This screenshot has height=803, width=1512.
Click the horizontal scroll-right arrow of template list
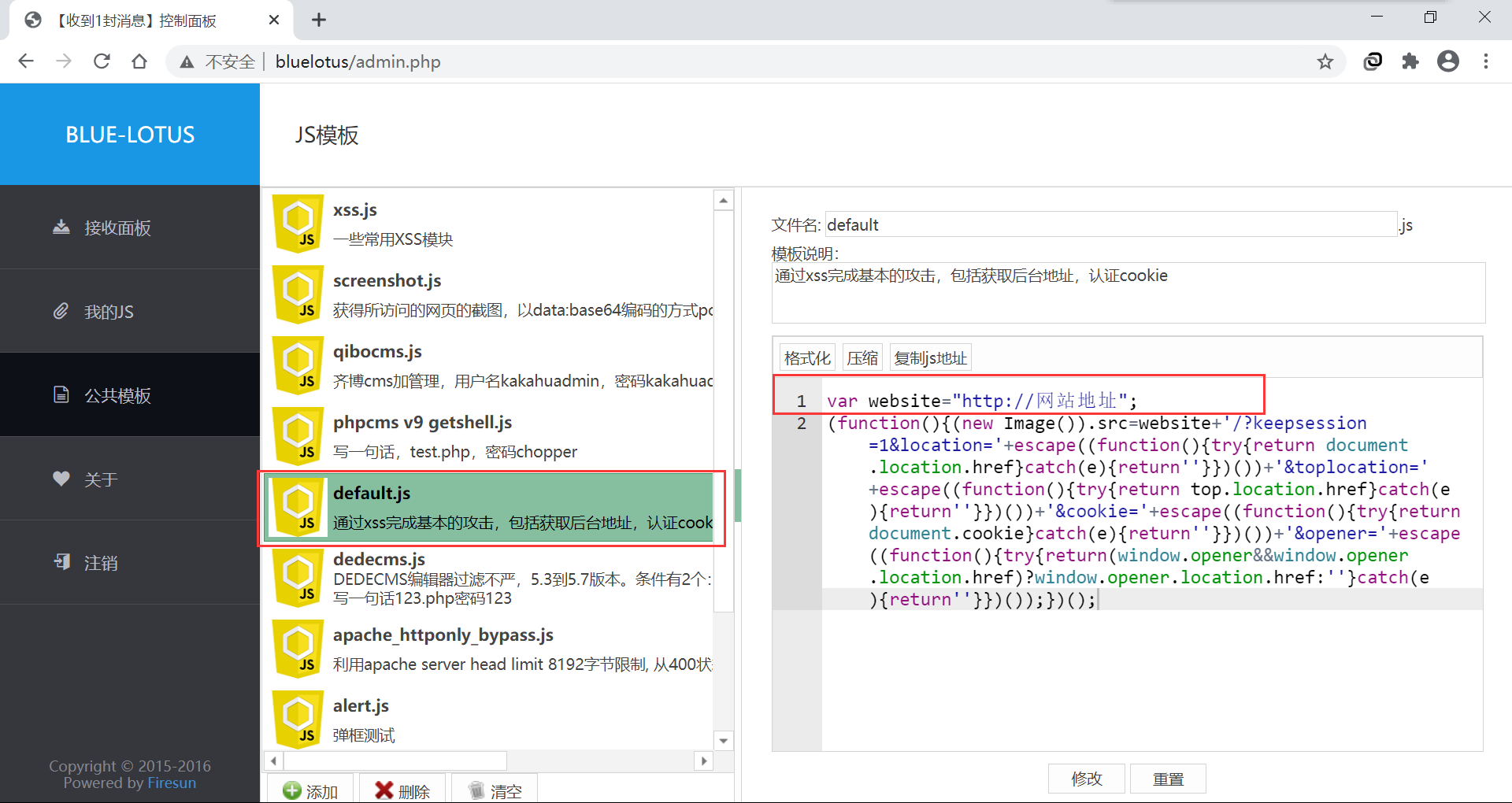(704, 760)
